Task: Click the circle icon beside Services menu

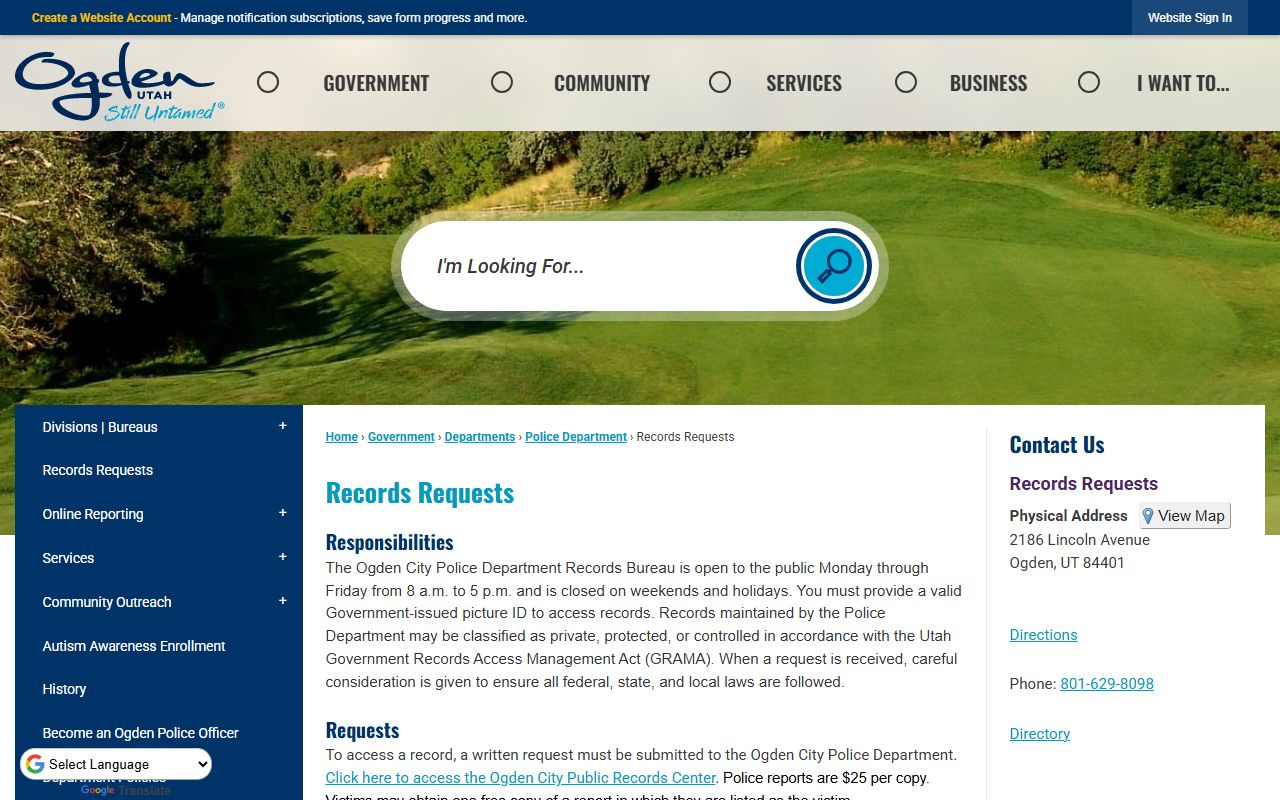Action: [x=720, y=82]
